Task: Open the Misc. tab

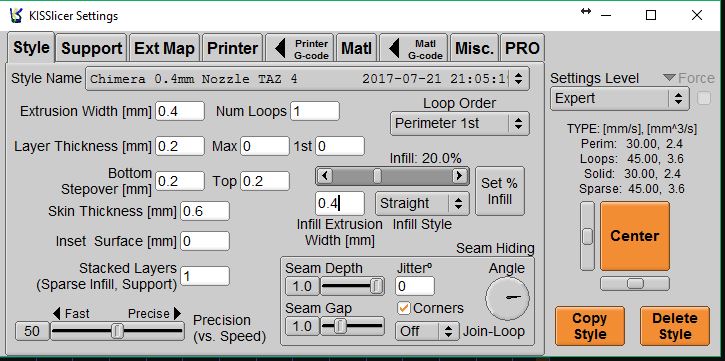Action: (x=474, y=48)
